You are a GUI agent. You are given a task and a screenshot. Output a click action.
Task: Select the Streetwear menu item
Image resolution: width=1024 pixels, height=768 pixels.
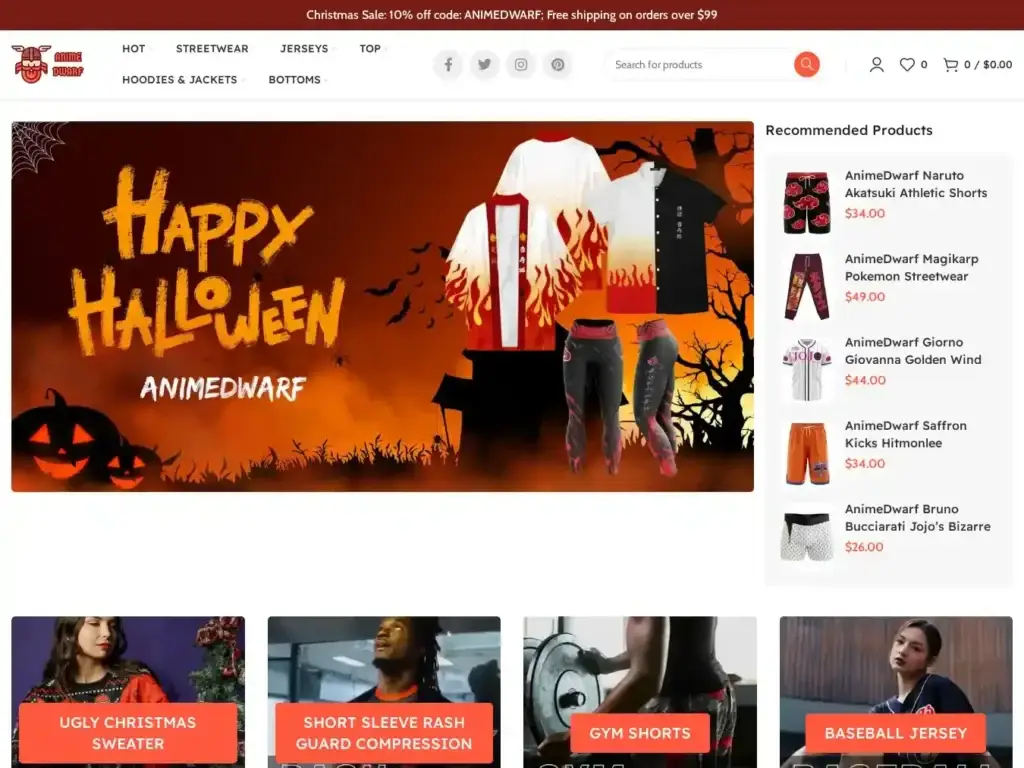pos(212,48)
